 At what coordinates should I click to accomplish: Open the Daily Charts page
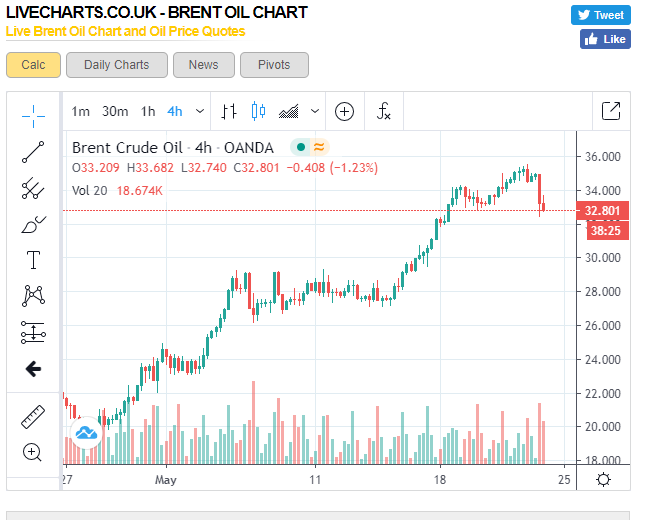[117, 65]
